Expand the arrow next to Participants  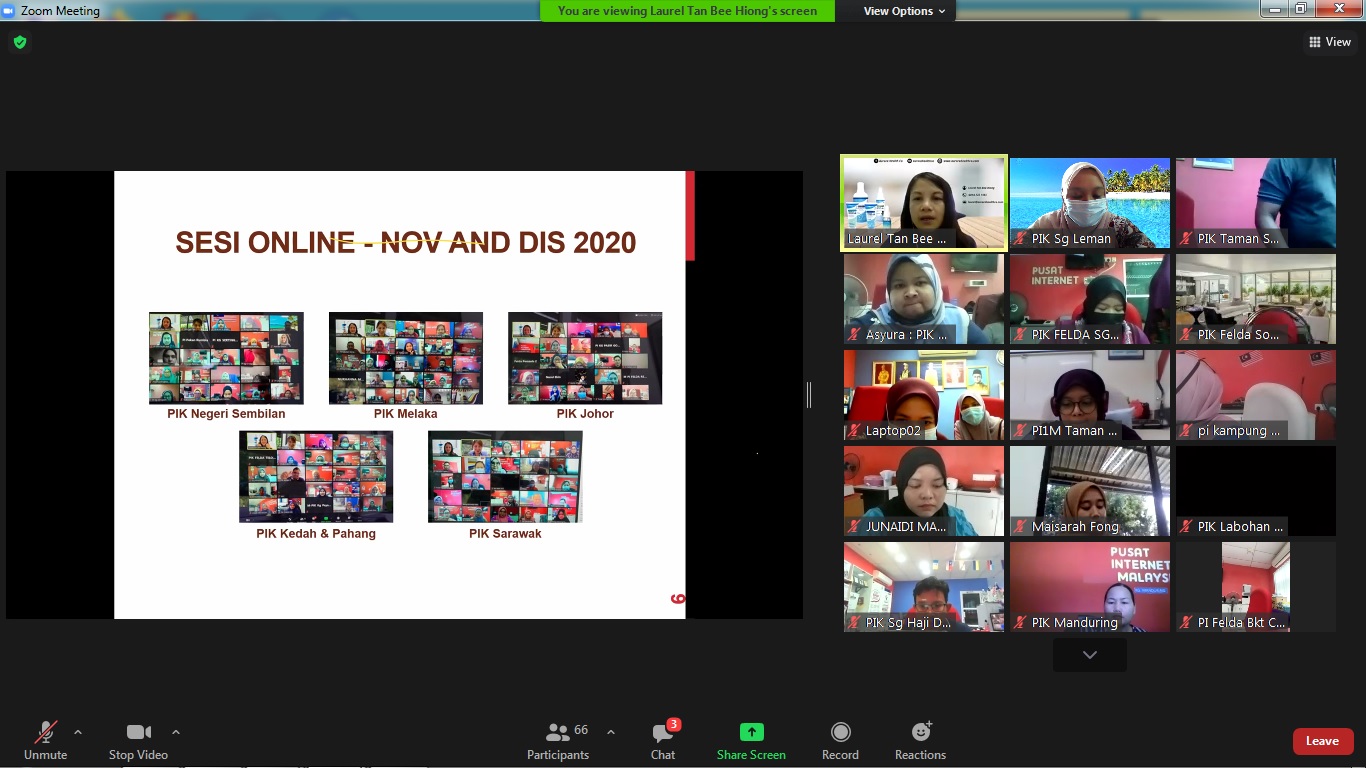[611, 732]
